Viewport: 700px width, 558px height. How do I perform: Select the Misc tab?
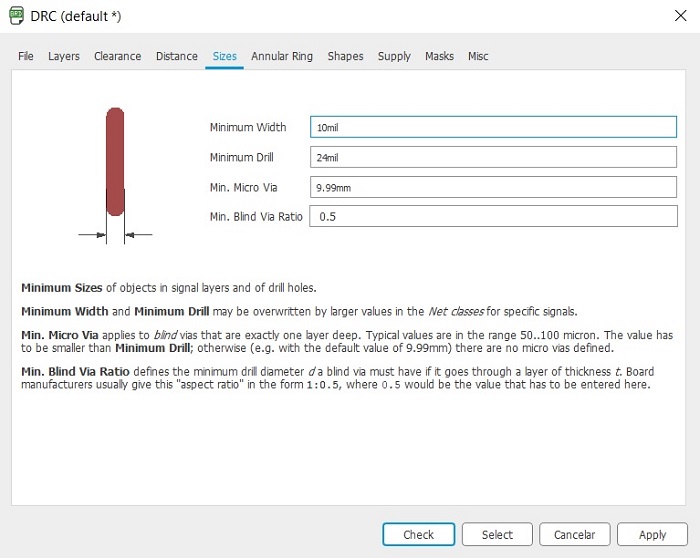point(478,56)
